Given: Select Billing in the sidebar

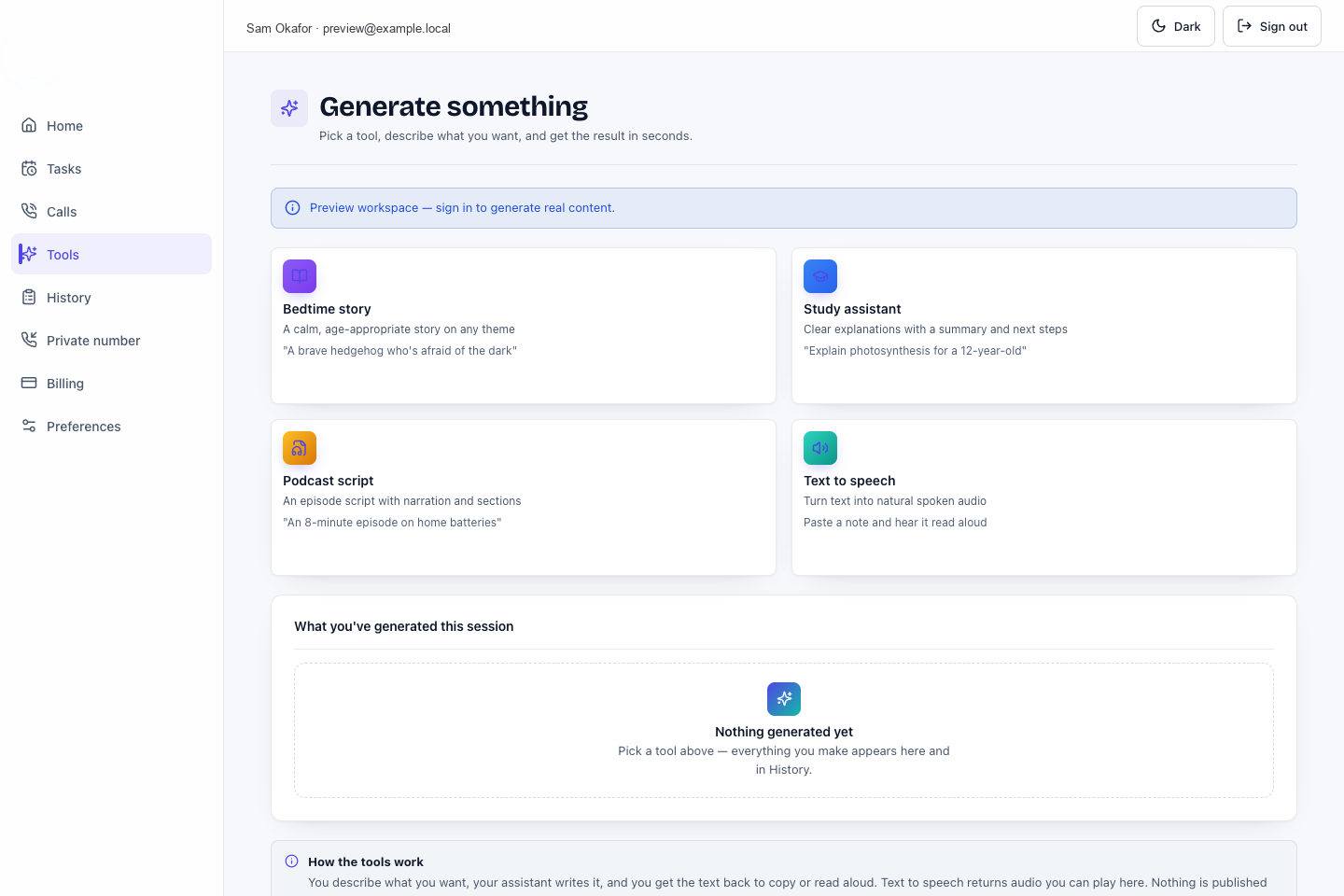Looking at the screenshot, I should [112, 383].
